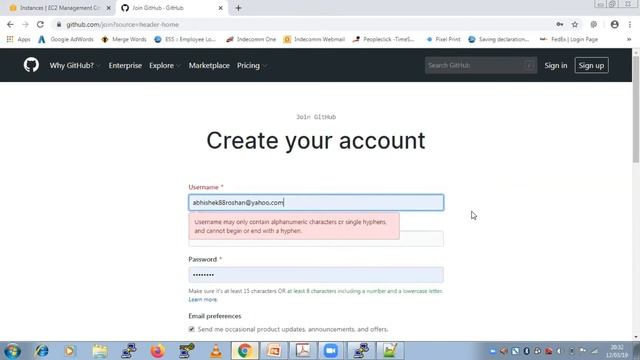Open Adobe Acrobat Reader from the taskbar
The height and width of the screenshot is (360, 640).
[303, 351]
